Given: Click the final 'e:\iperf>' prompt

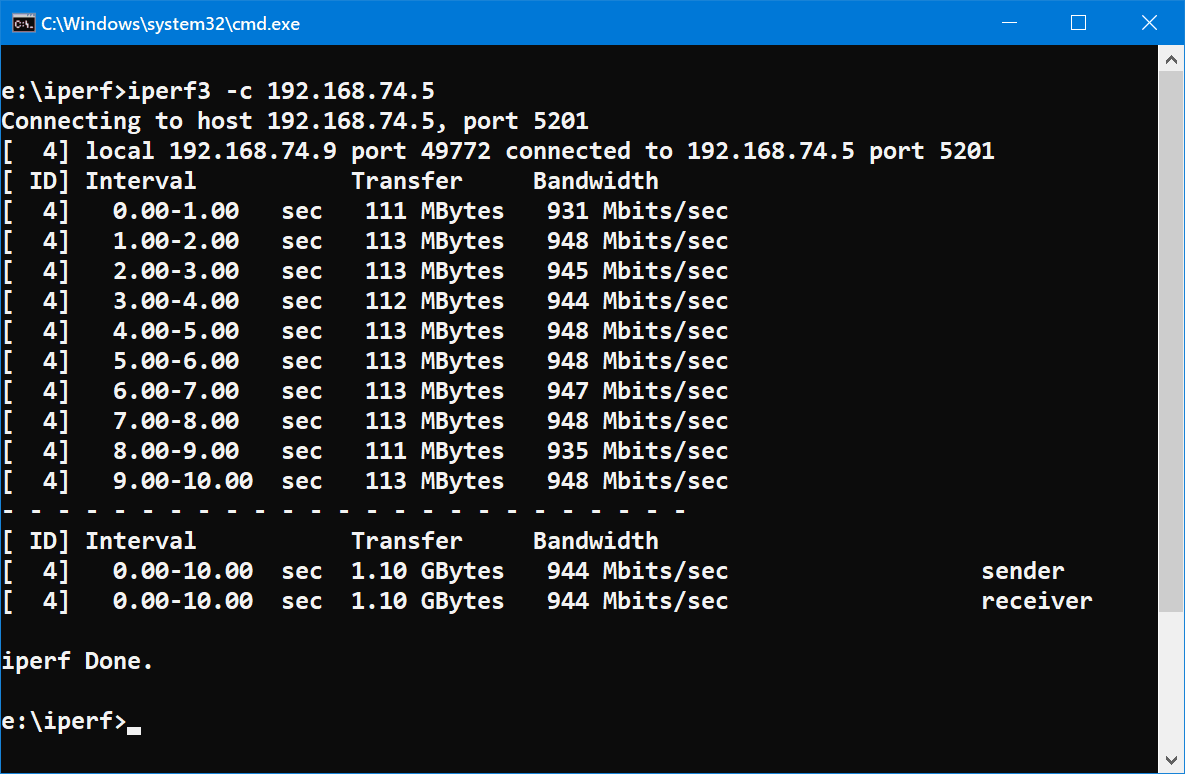Looking at the screenshot, I should pos(63,721).
